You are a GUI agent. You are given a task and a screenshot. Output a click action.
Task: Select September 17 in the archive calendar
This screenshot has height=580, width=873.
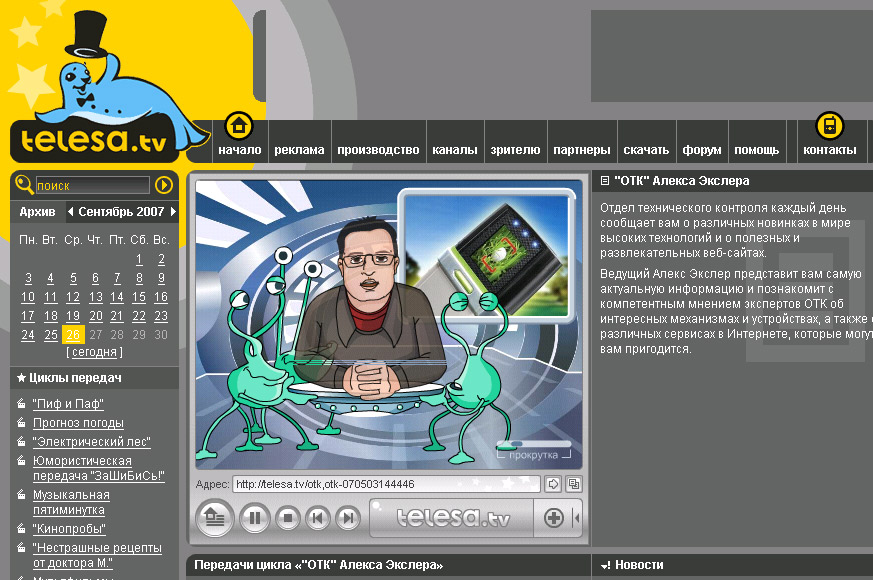(28, 316)
